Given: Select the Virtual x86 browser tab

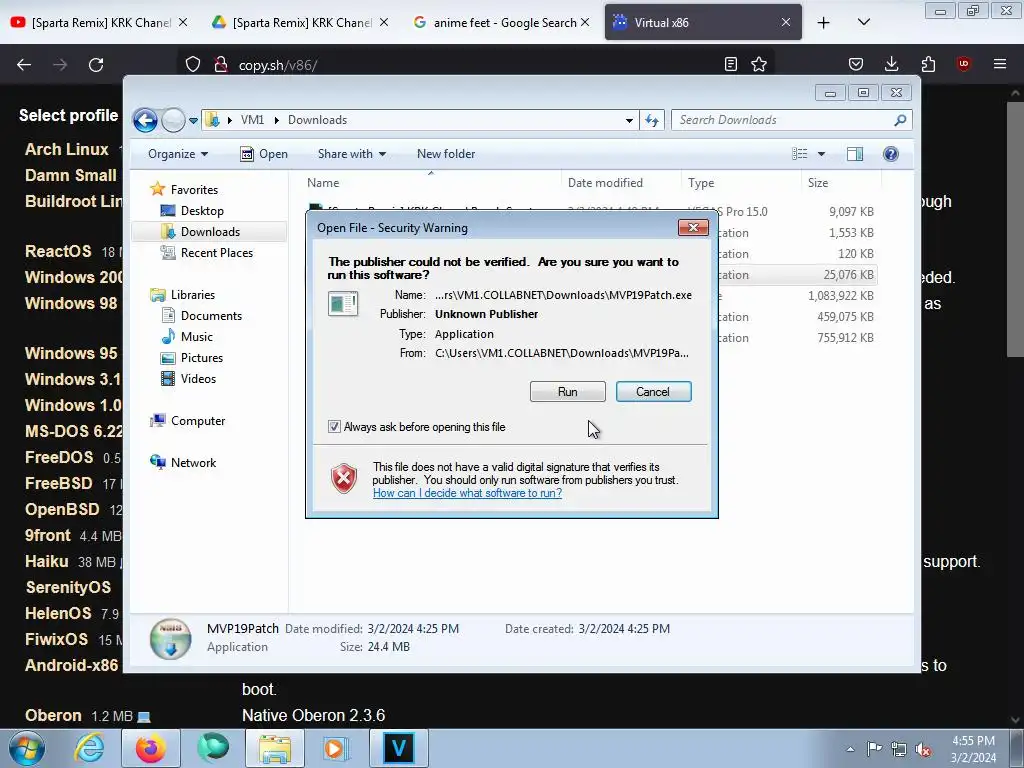Looking at the screenshot, I should [703, 22].
